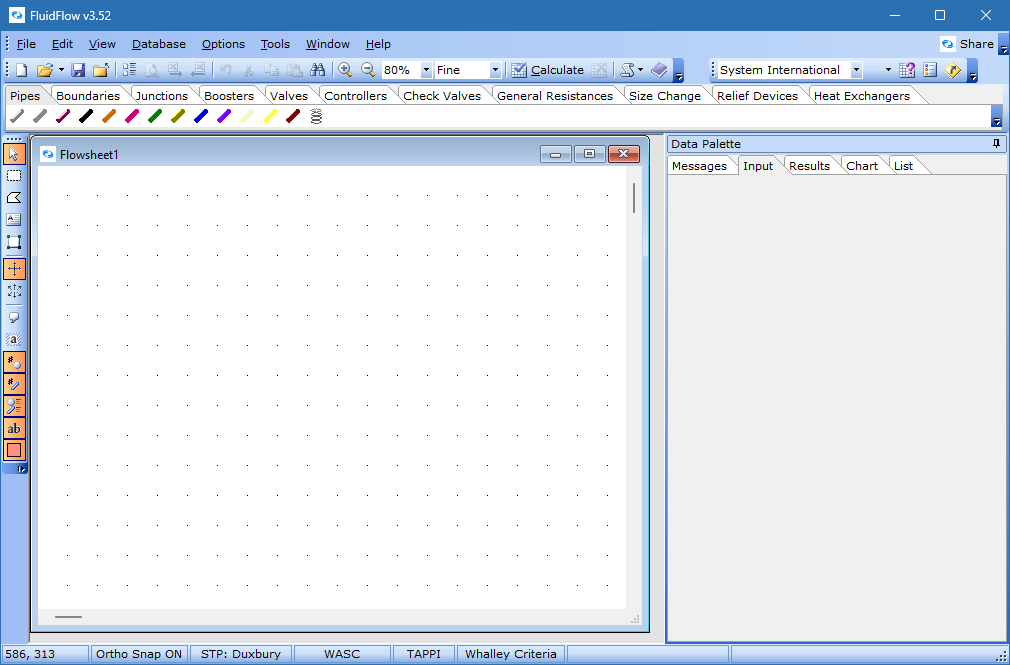
Task: Expand the script icon dropdown arrow
Action: [640, 70]
